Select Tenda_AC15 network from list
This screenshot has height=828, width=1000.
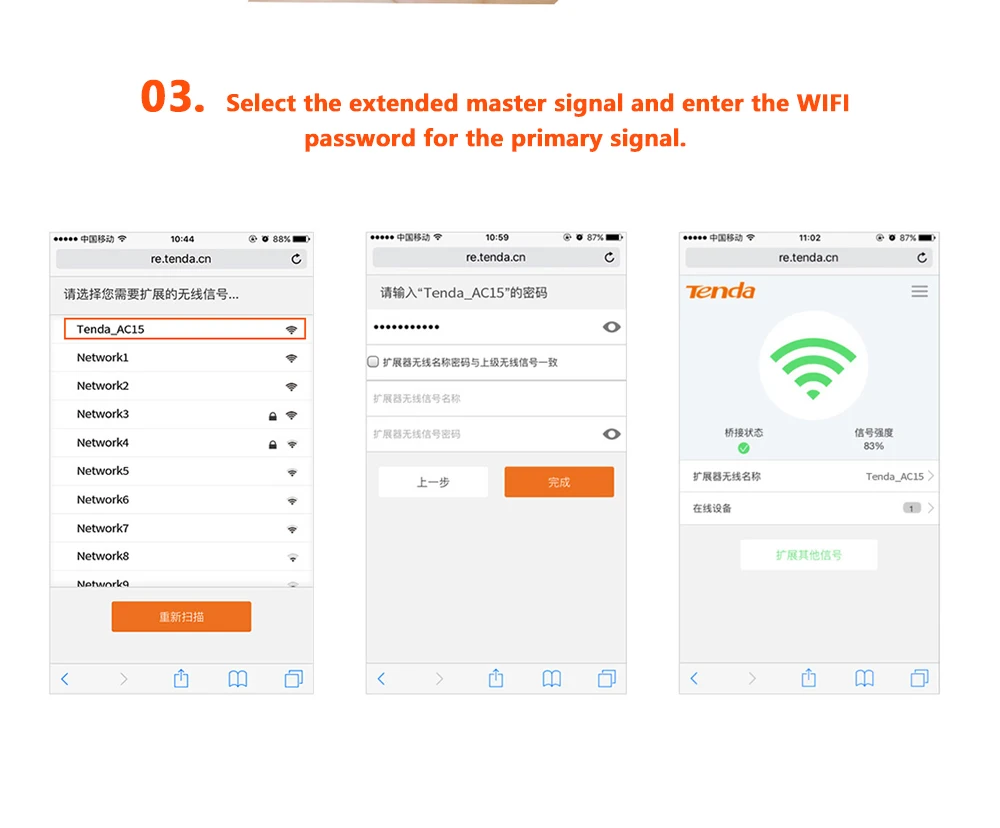185,329
